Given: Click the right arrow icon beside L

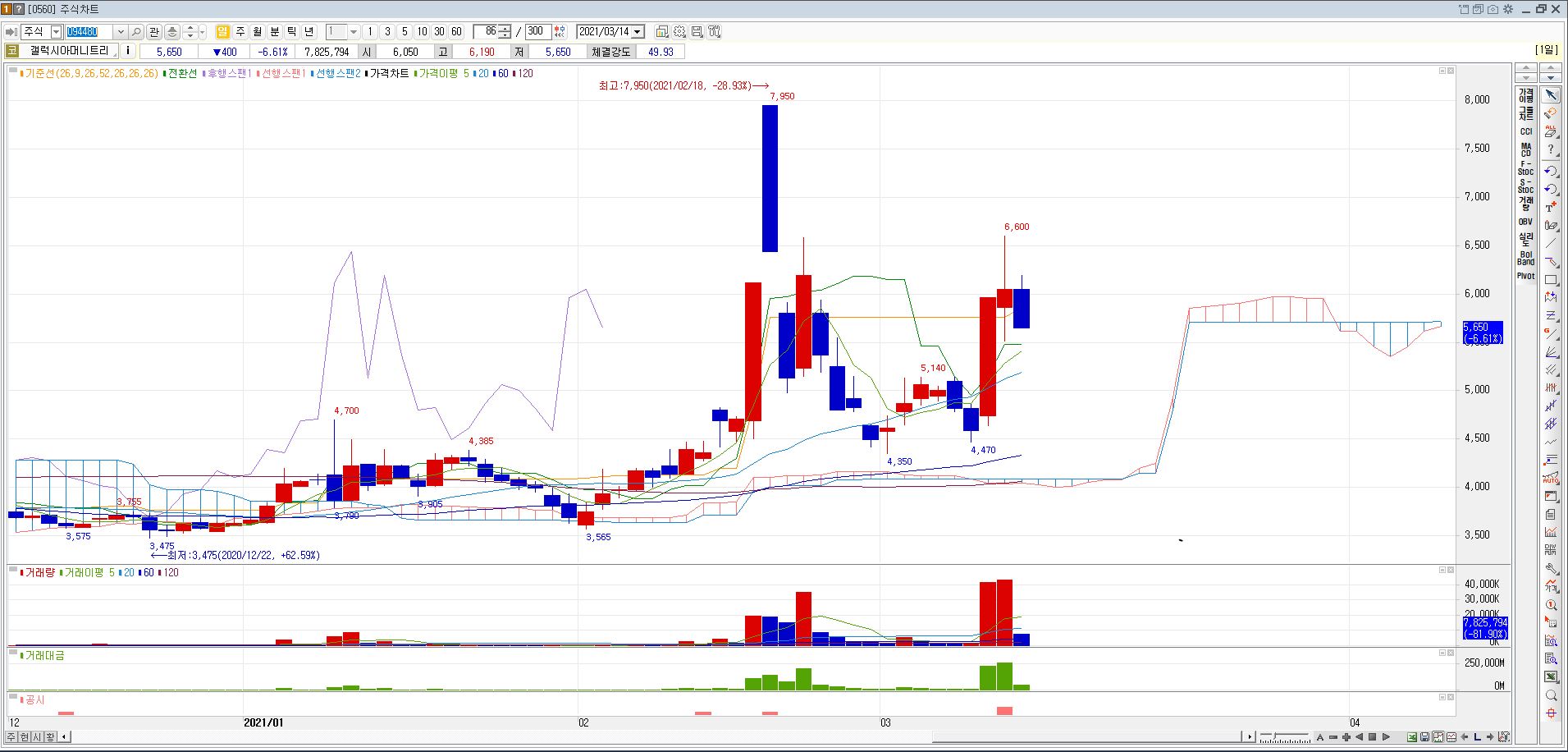Looking at the screenshot, I should coord(1490,737).
